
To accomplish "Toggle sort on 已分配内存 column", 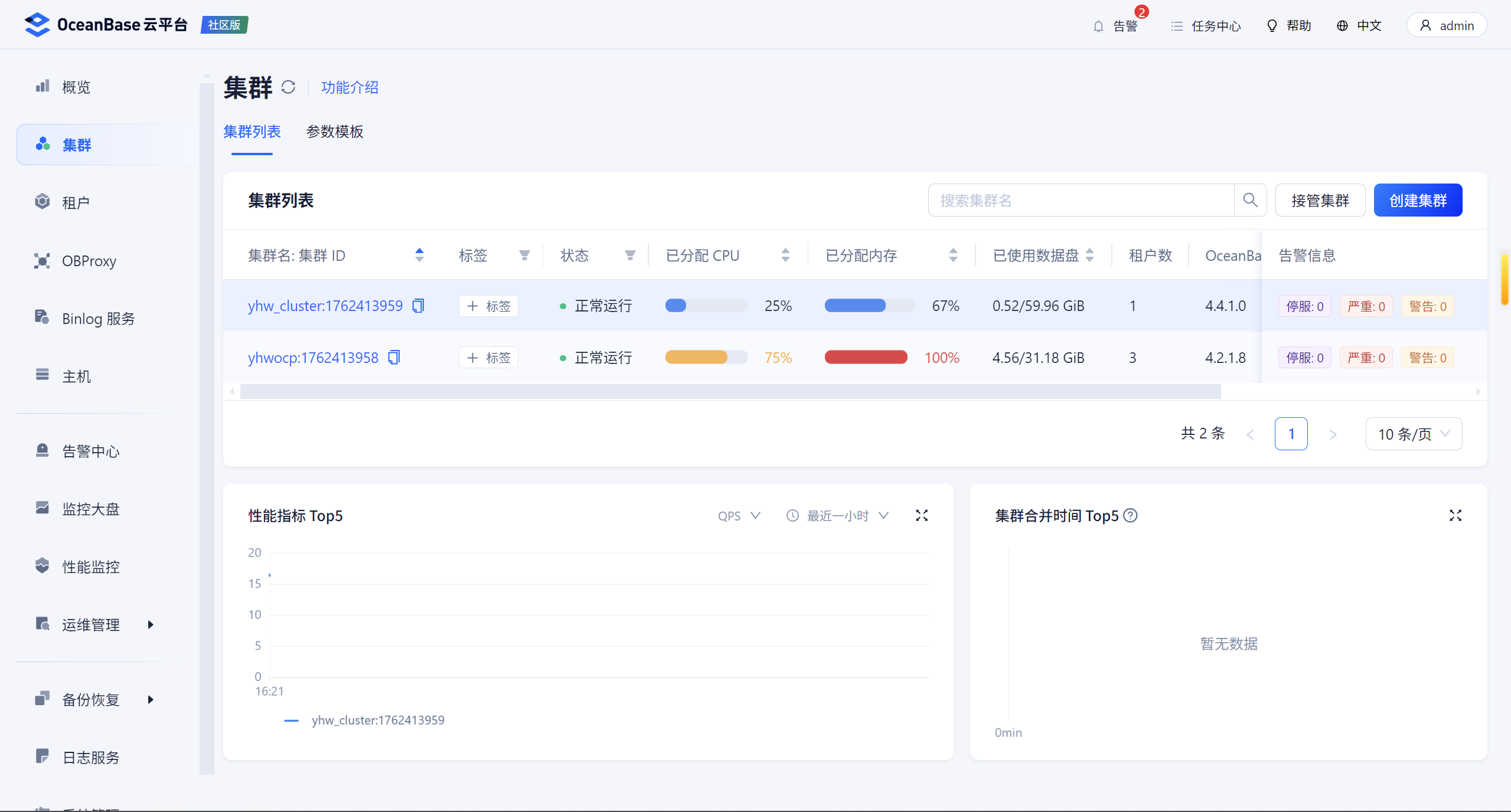I will tap(952, 256).
